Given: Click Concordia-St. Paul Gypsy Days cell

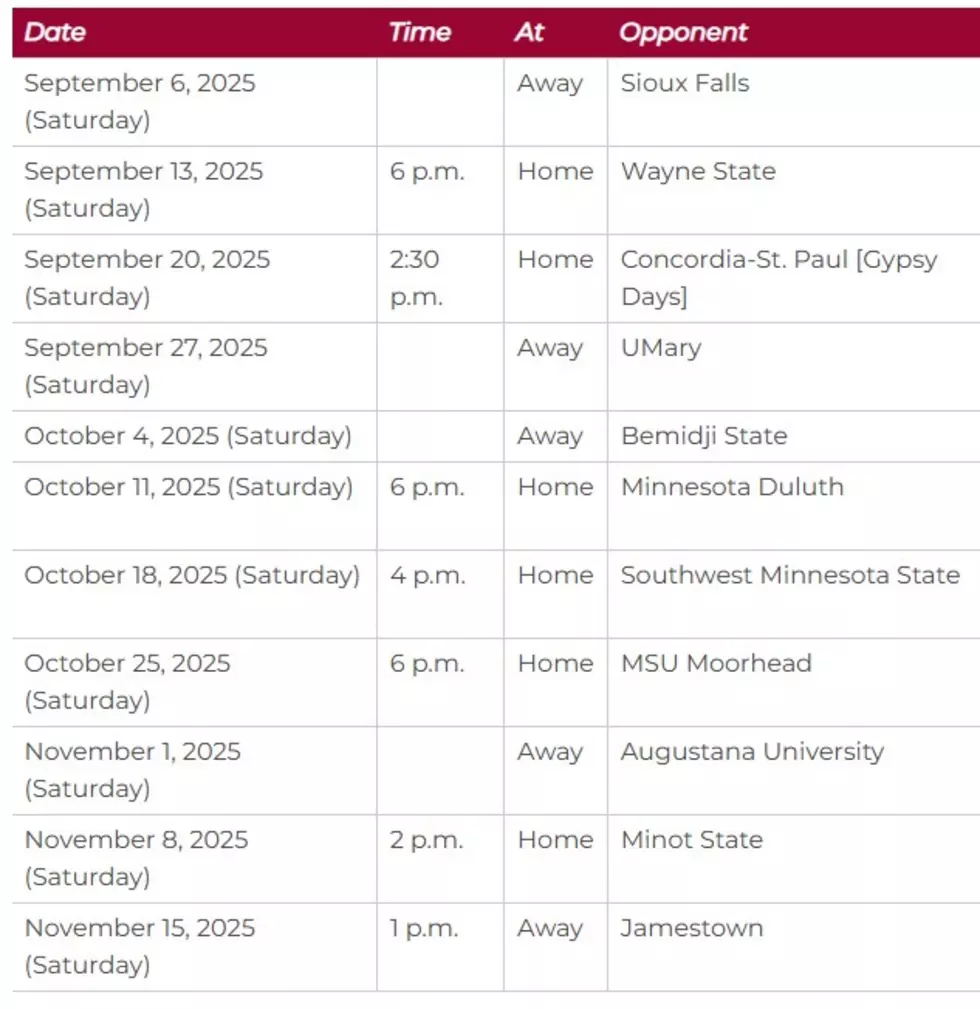Looking at the screenshot, I should [793, 279].
